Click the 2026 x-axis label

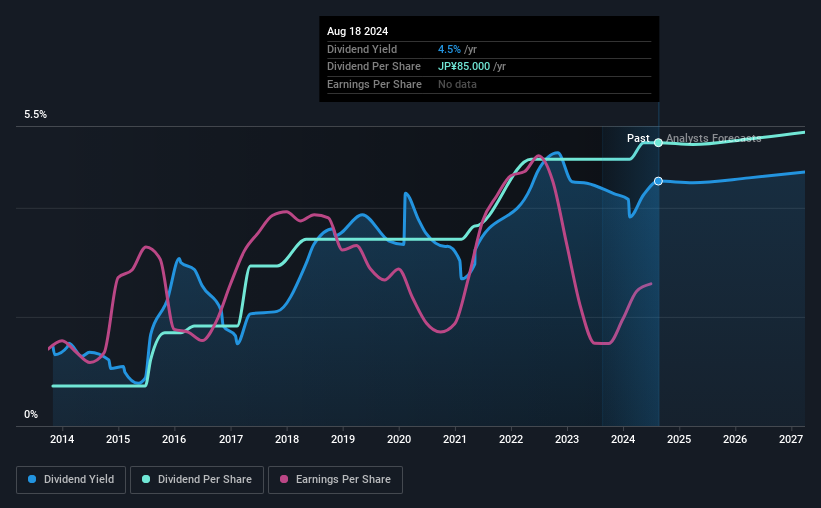coord(735,439)
